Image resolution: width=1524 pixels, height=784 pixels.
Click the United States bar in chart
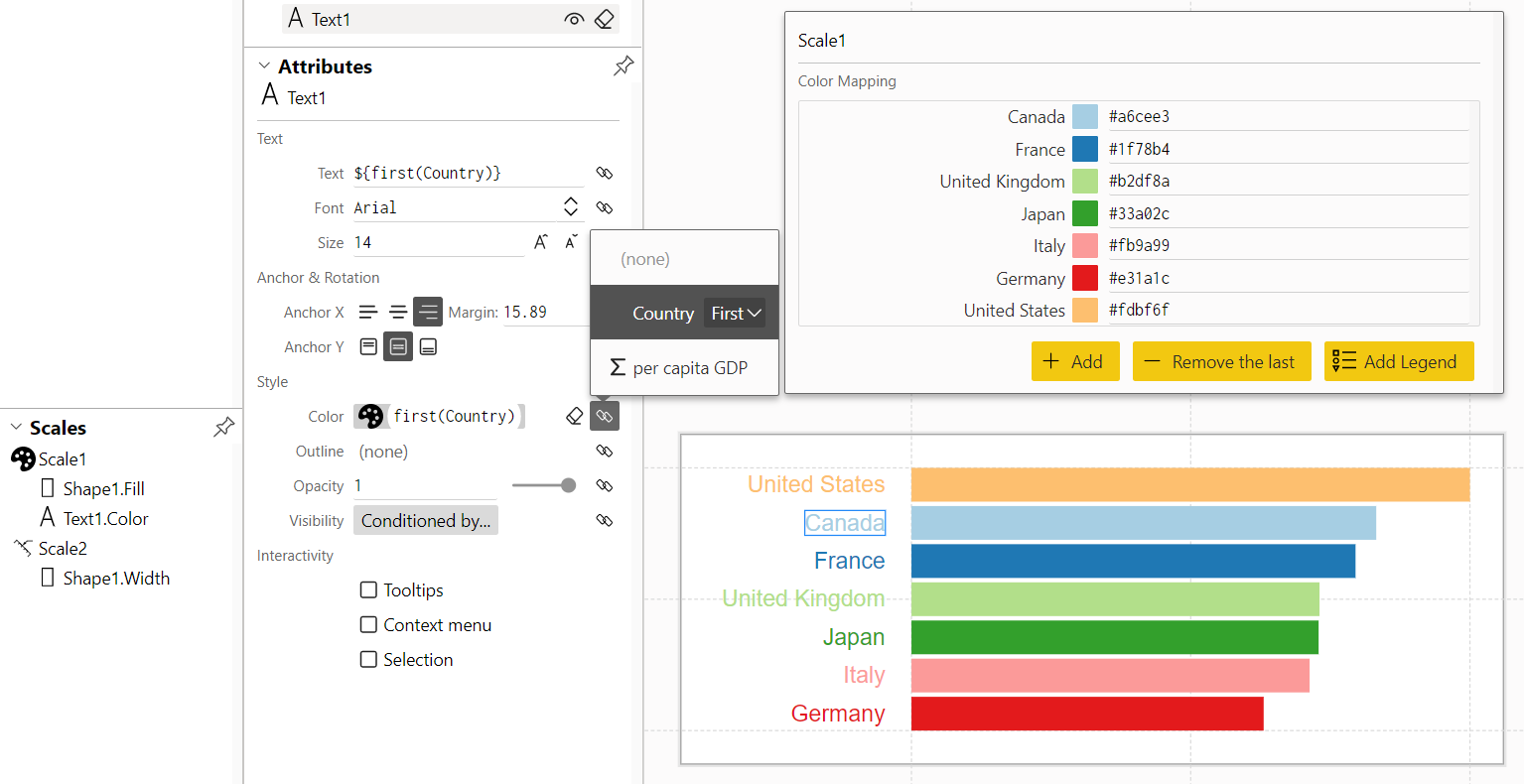pyautogui.click(x=1190, y=484)
